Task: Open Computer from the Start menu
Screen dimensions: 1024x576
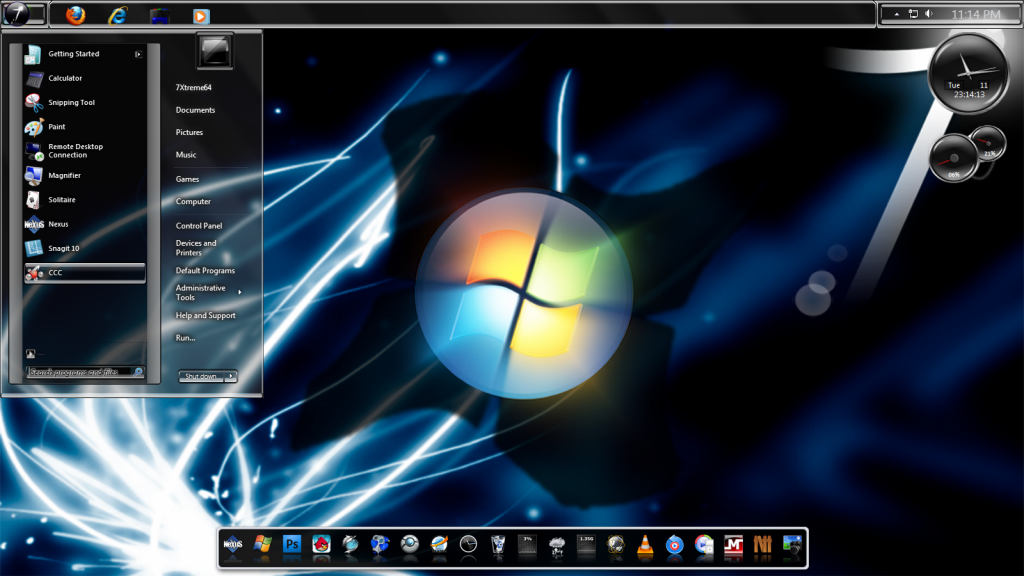Action: (193, 202)
